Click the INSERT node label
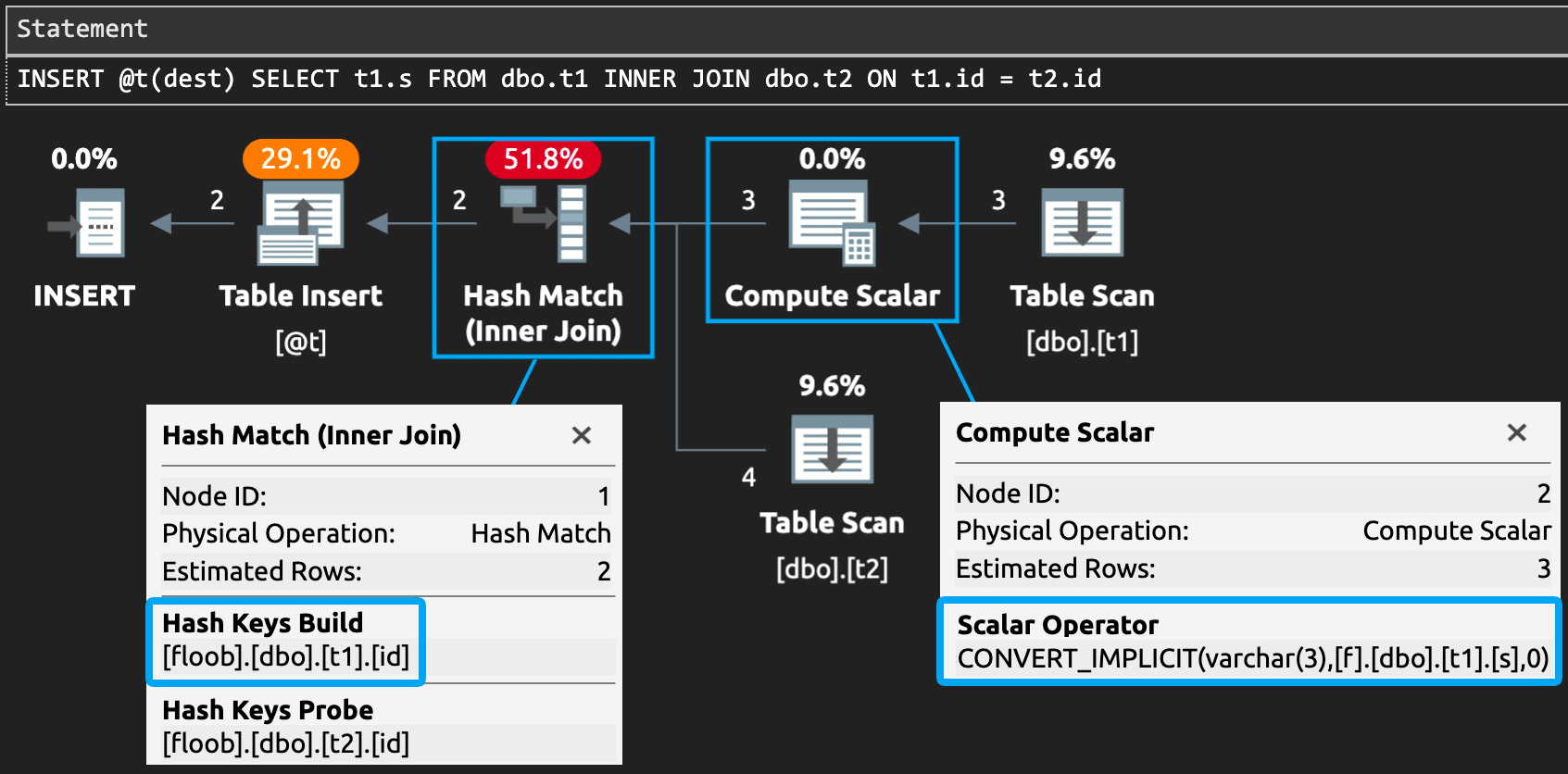The image size is (1568, 774). (x=84, y=295)
